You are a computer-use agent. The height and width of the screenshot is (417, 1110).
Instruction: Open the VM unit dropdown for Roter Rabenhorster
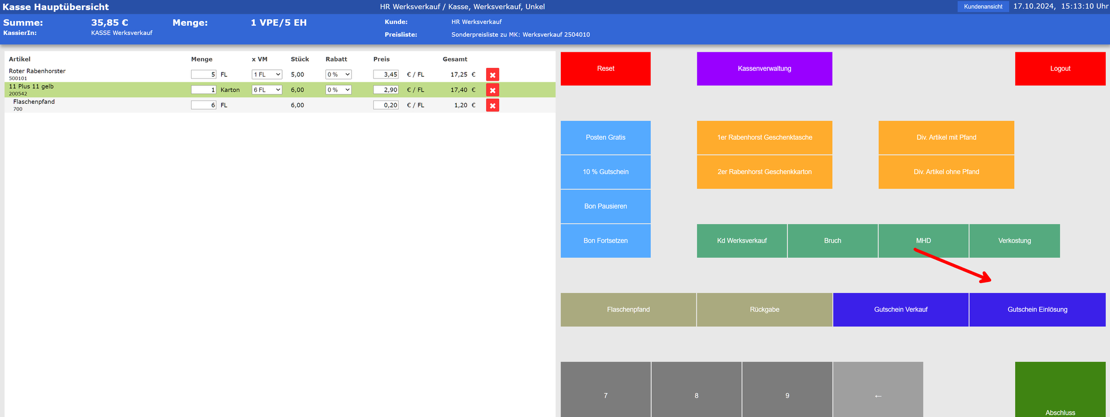point(266,75)
